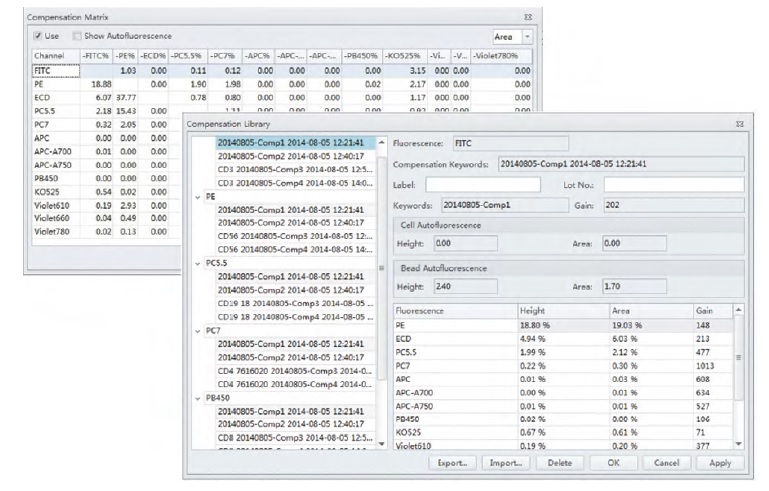The height and width of the screenshot is (491, 769).
Task: Open the Area dropdown in Compensation Matrix
Action: click(527, 36)
